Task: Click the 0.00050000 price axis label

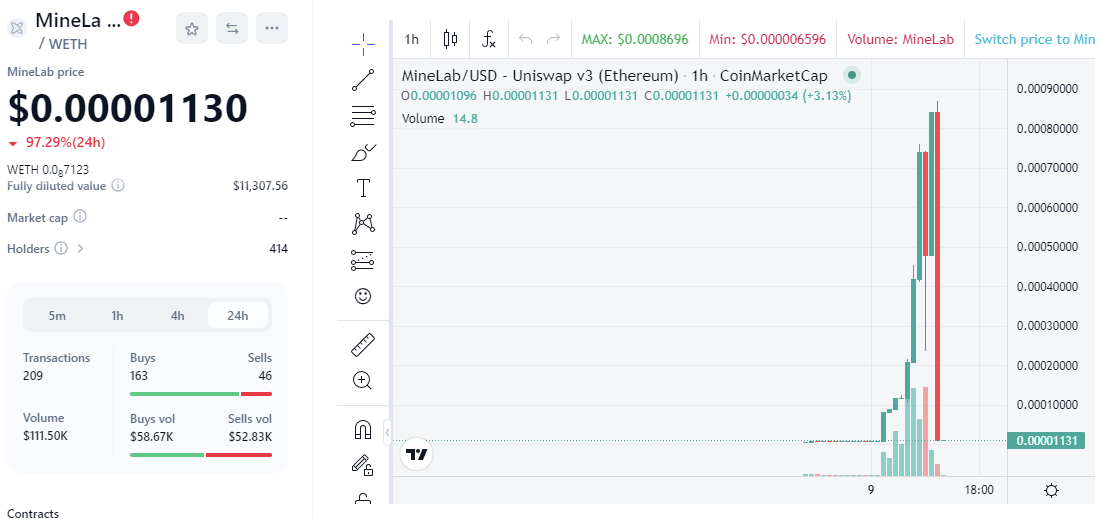Action: [1047, 247]
